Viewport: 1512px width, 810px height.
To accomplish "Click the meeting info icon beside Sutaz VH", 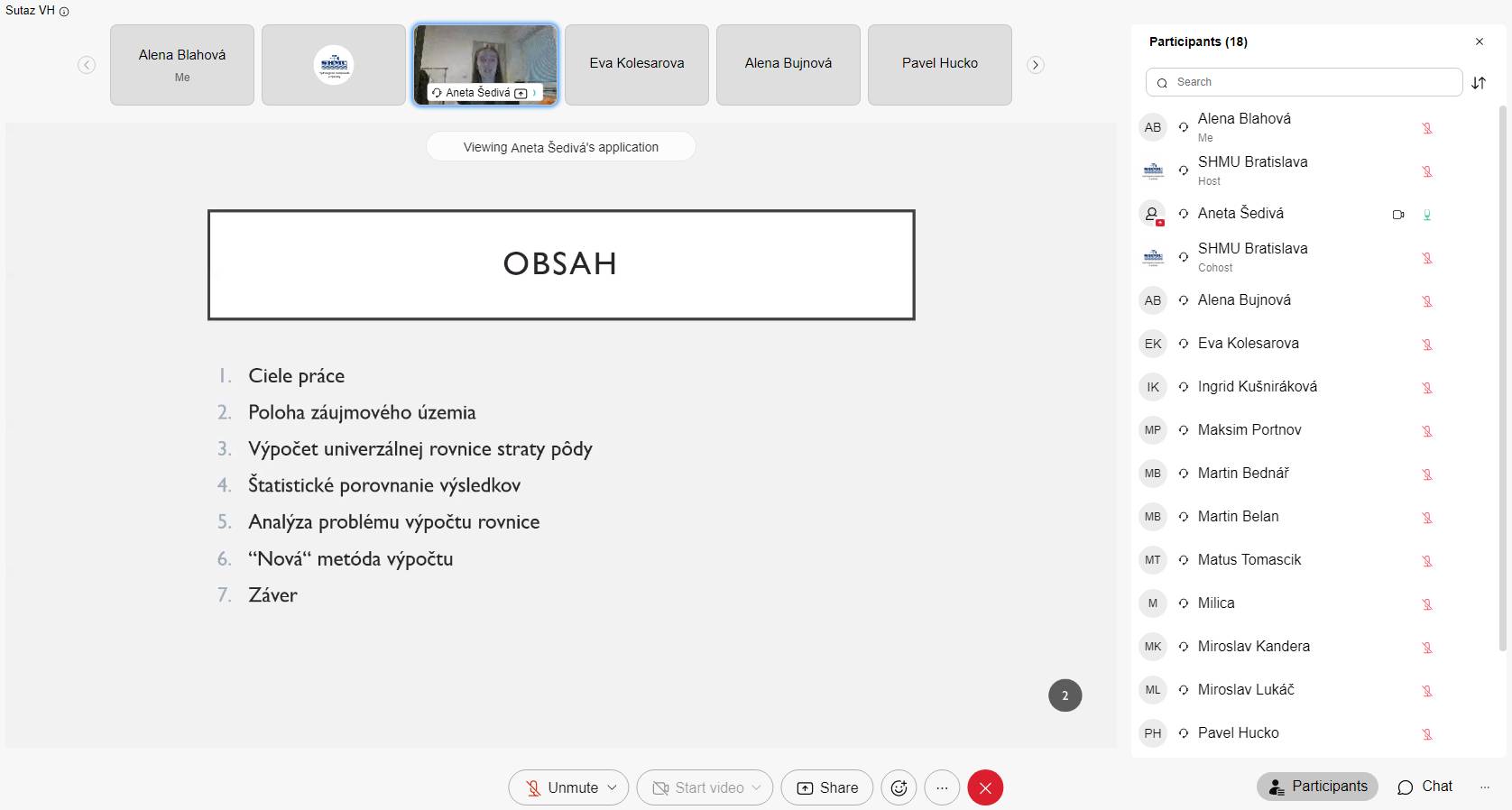I will [64, 12].
